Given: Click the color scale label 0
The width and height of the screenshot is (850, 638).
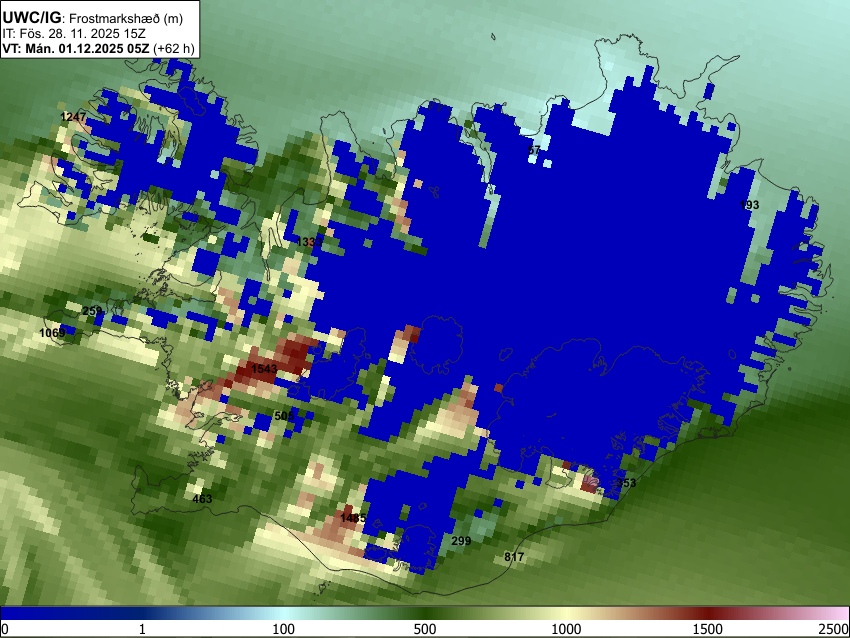Looking at the screenshot, I should point(5,629).
